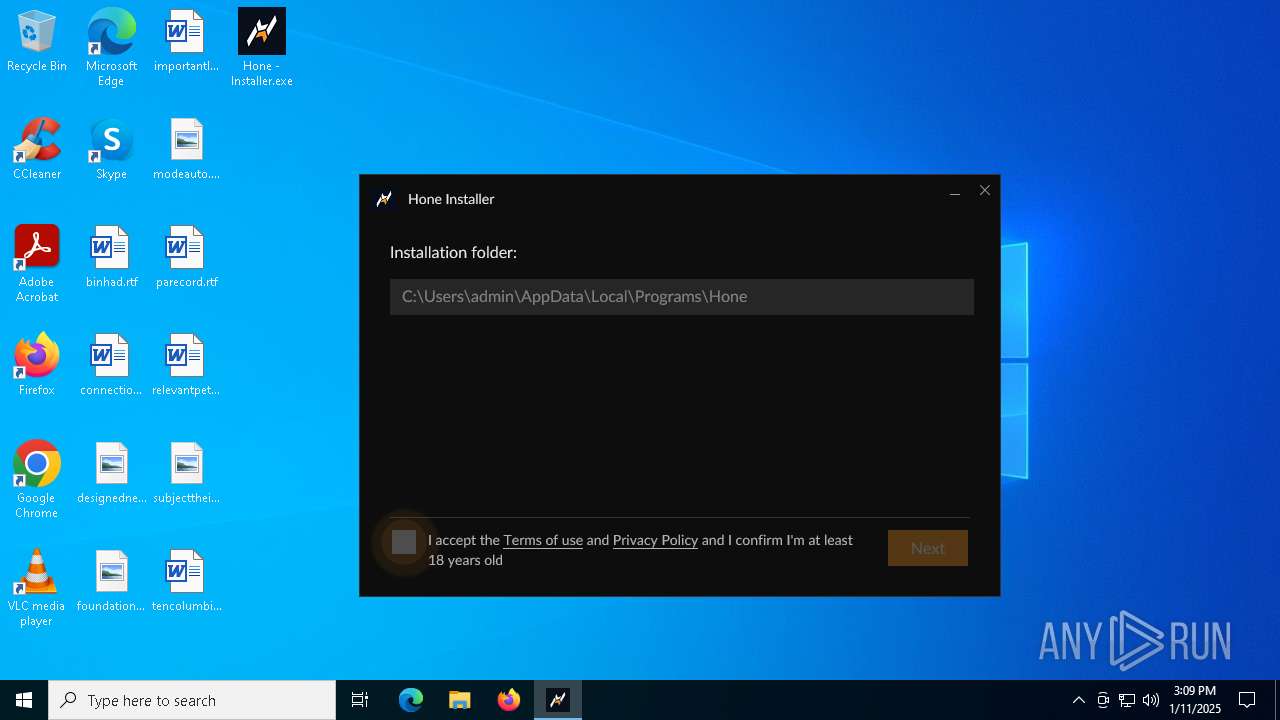This screenshot has width=1280, height=720.
Task: Select the modeauto... image file icon
Action: (186, 150)
